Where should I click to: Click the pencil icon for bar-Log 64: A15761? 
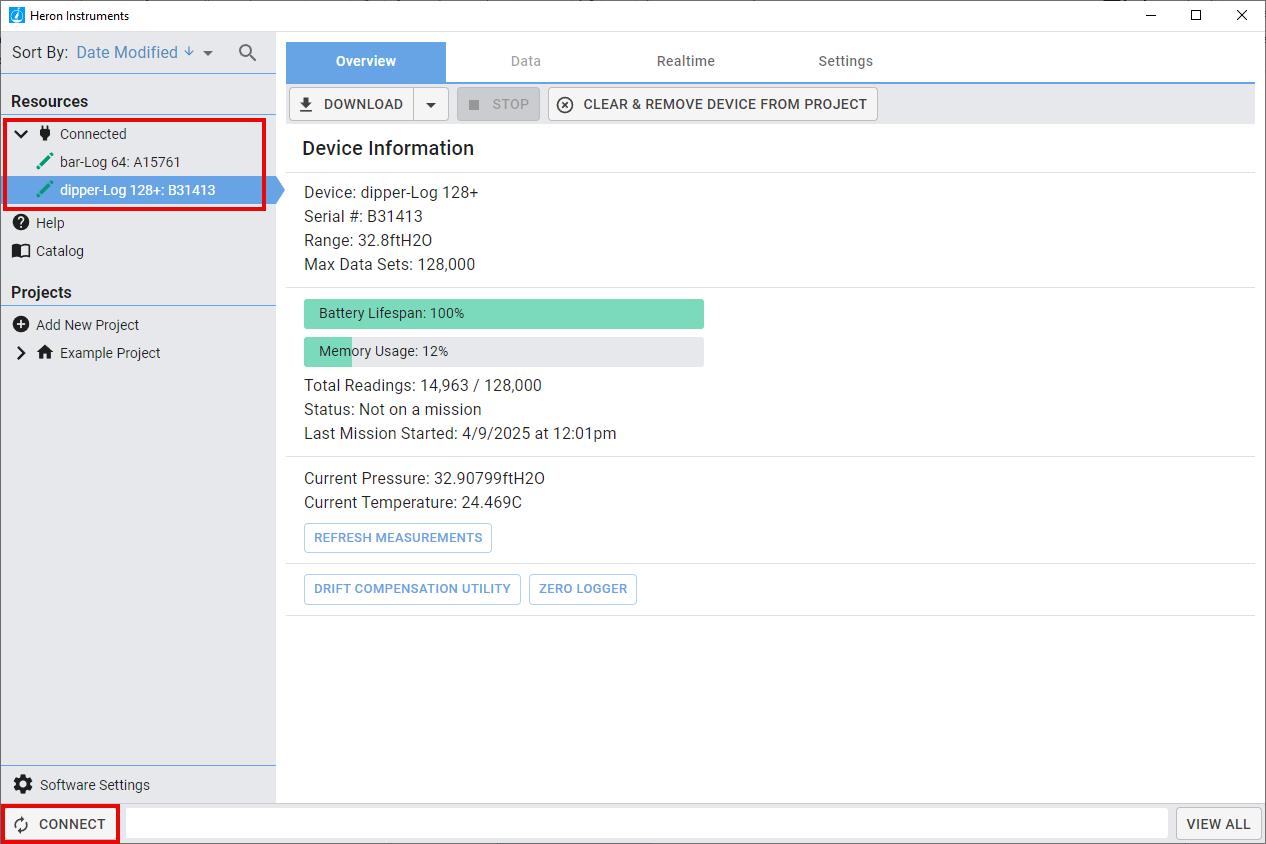click(45, 161)
